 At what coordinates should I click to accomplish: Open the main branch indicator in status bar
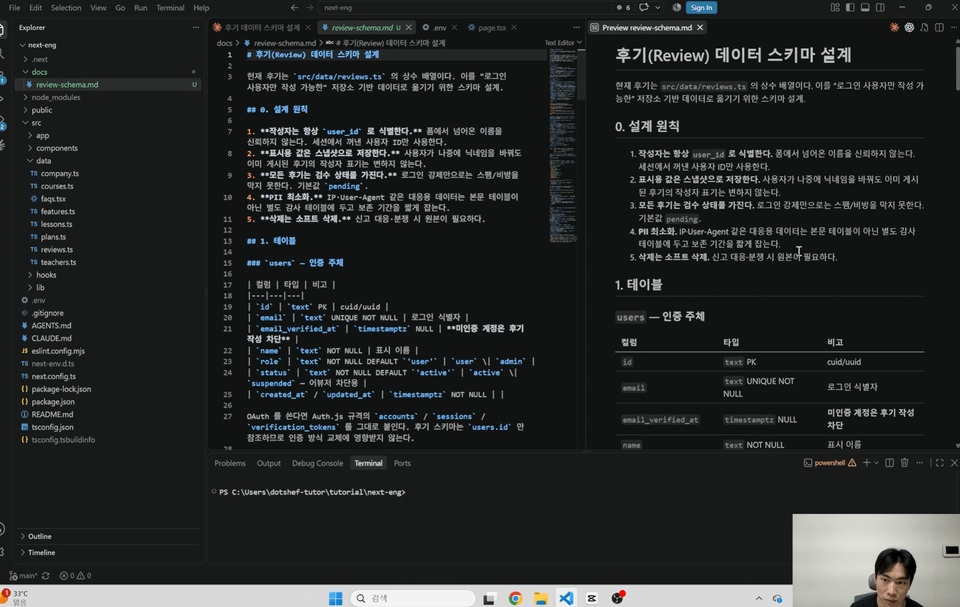(24, 576)
